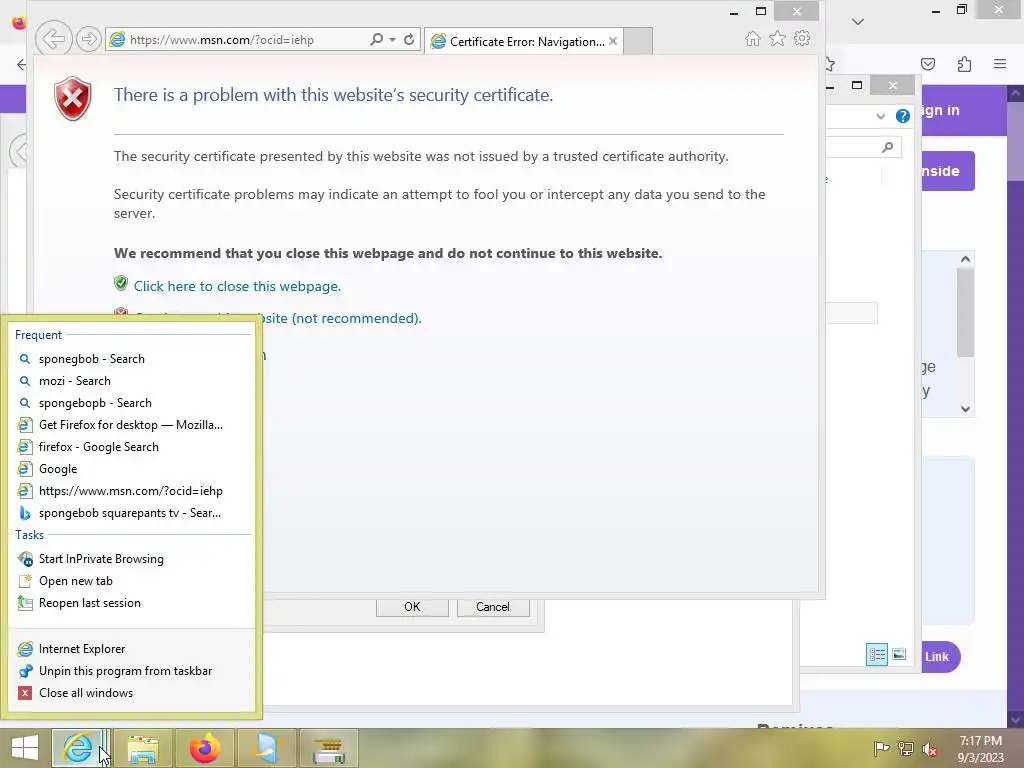Click the search magnifier in background window

point(888,148)
